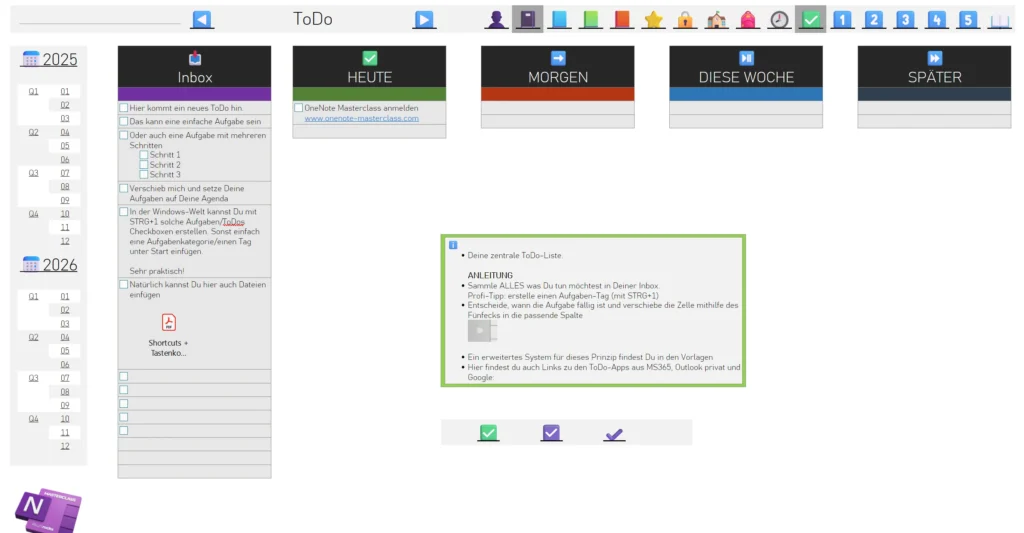This screenshot has width=1024, height=533.
Task: Tick the Schritt 2 checkbox
Action: pos(144,165)
